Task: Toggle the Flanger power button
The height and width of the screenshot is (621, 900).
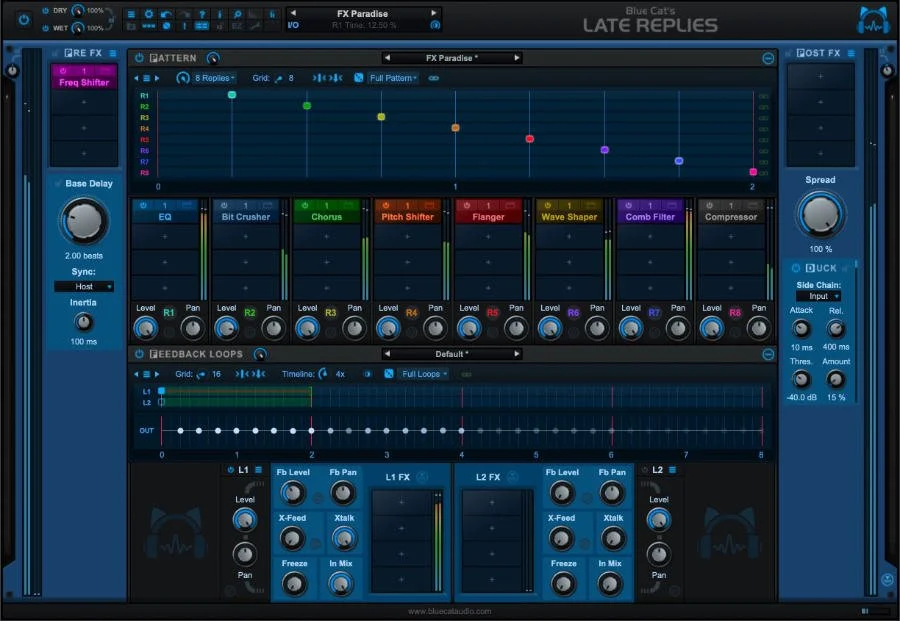Action: 467,205
